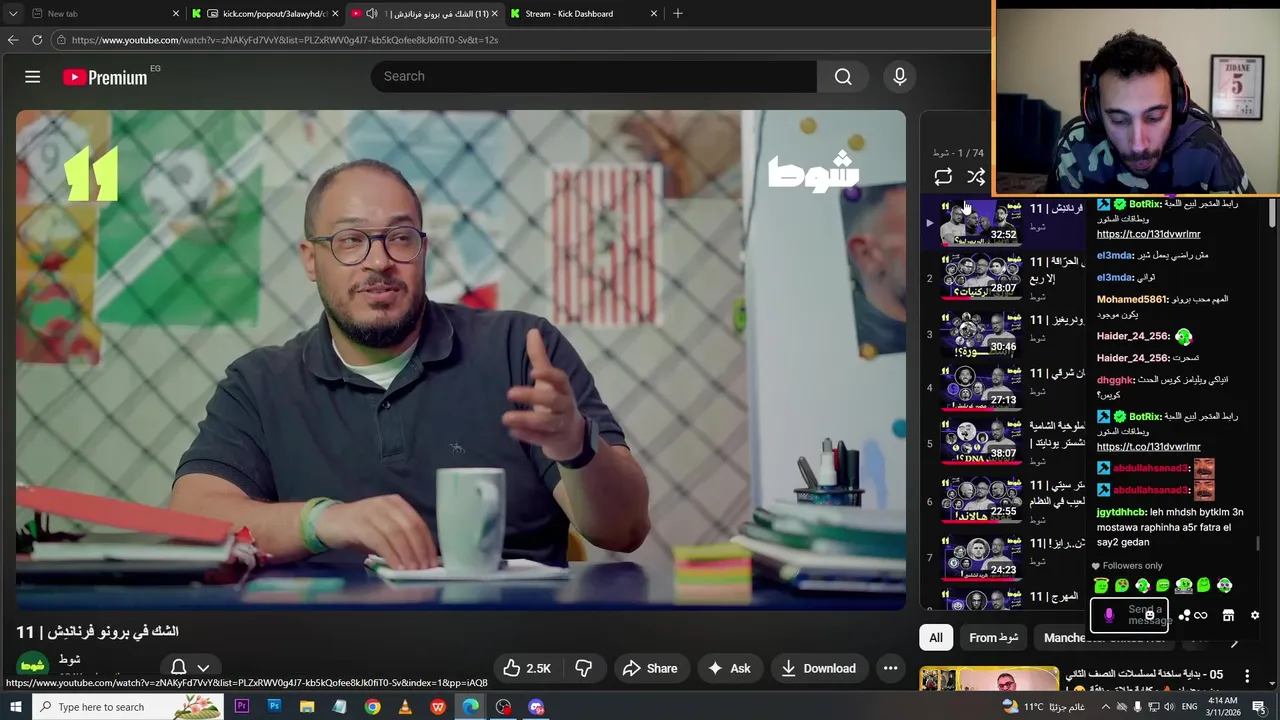Screen dimensions: 1280x720
Task: Click the purple microphone icon in chat
Action: (x=1108, y=616)
